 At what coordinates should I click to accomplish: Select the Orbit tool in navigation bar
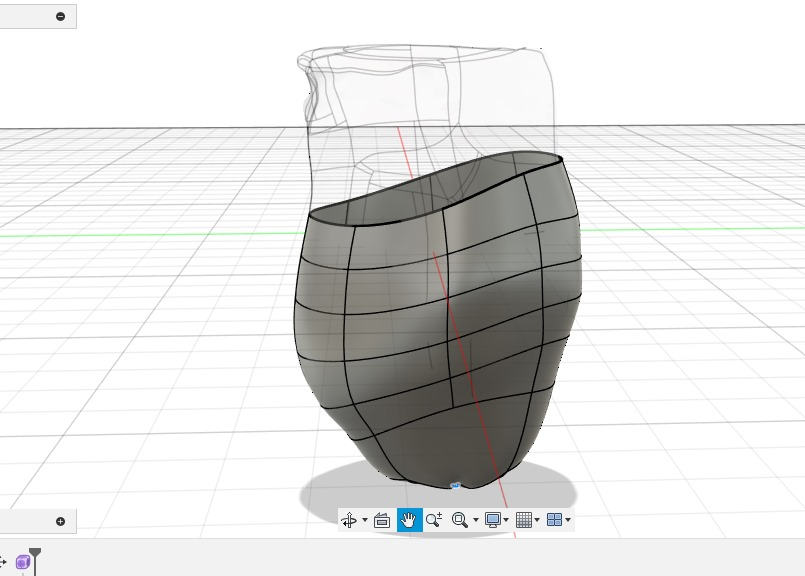[x=349, y=520]
